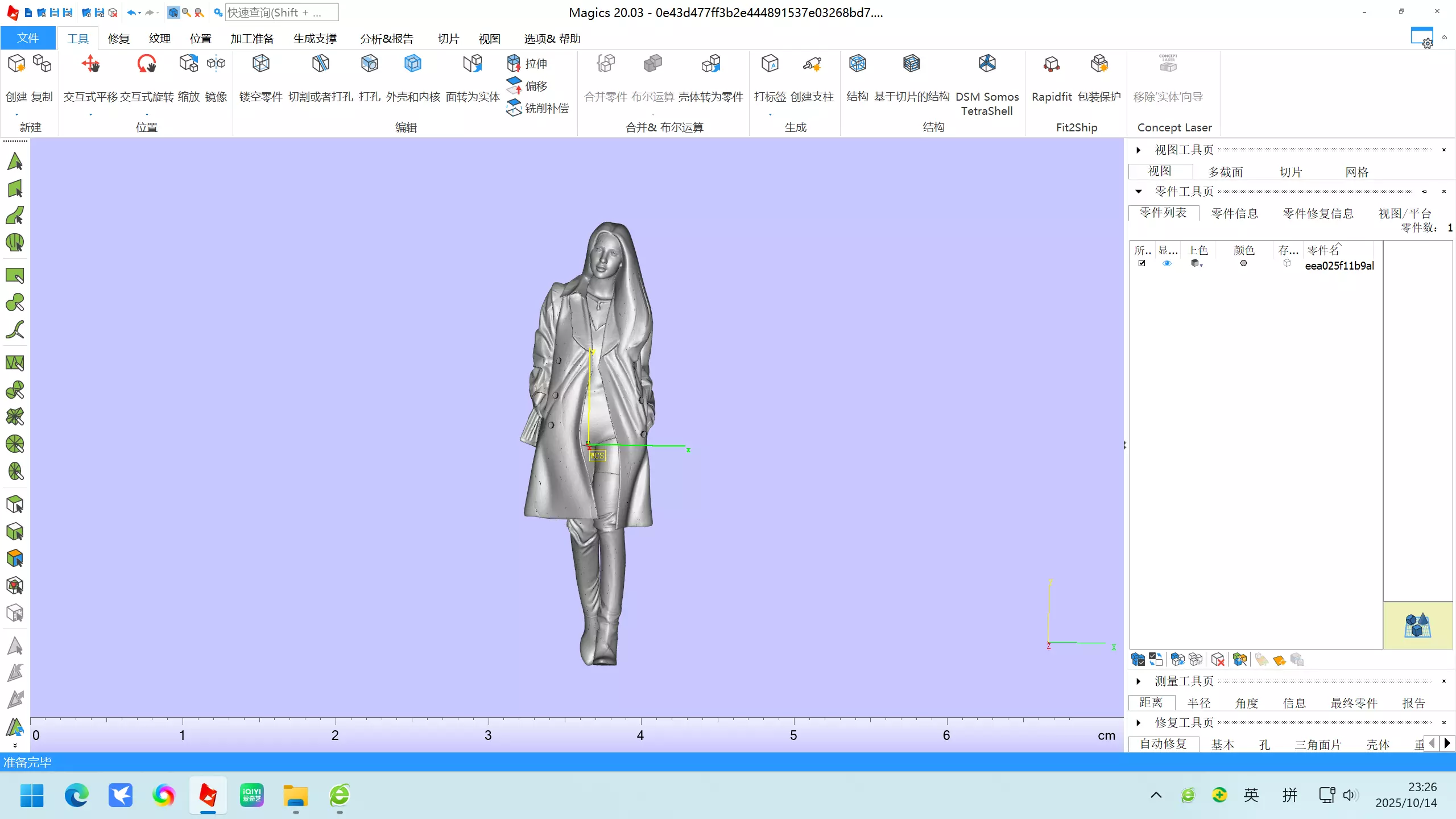Select the Interactive Translate (交互式平移) tool
This screenshot has height=819, width=1456.
pyautogui.click(x=90, y=64)
